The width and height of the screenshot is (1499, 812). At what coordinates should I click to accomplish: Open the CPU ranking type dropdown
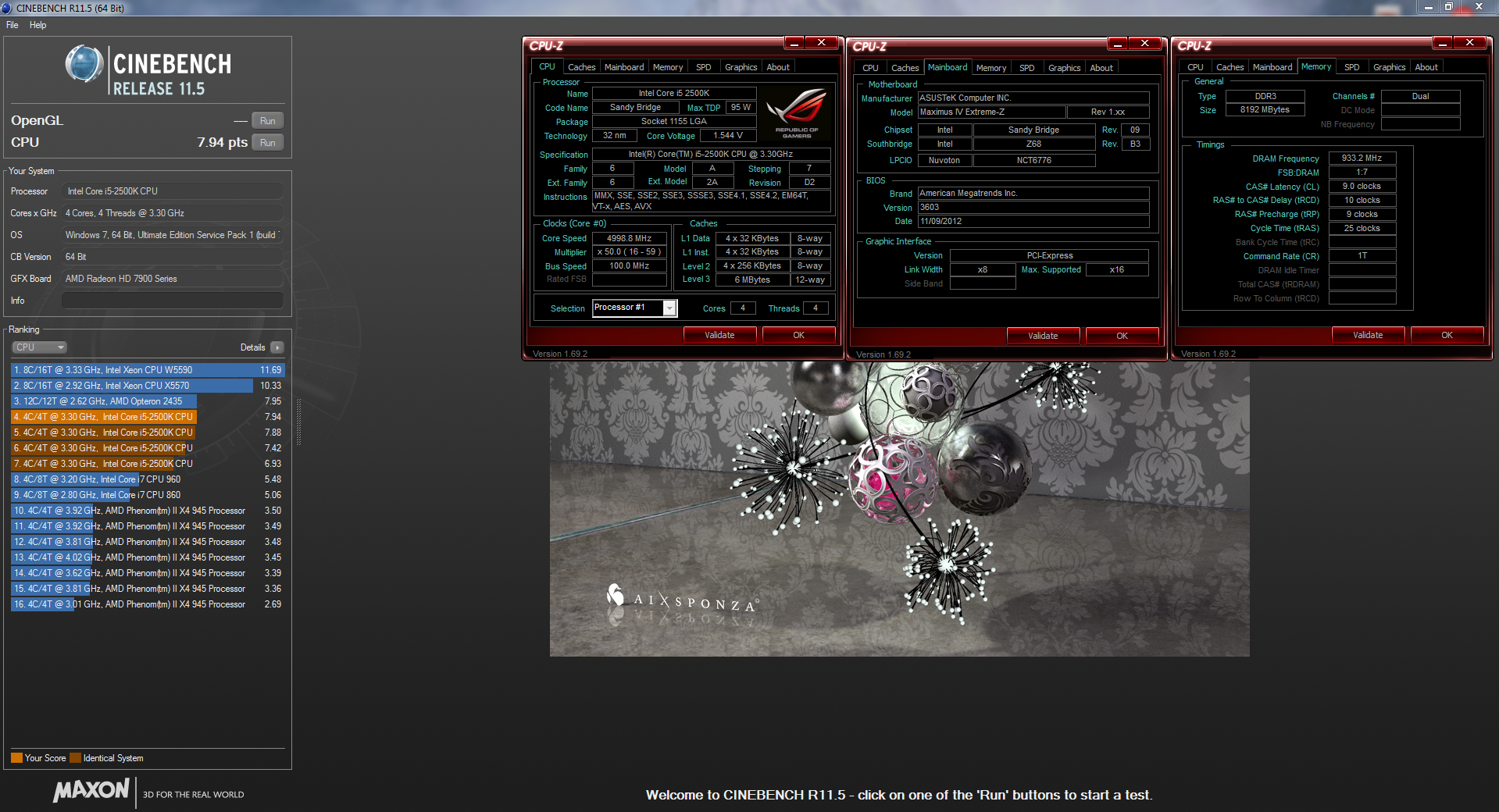pos(39,347)
